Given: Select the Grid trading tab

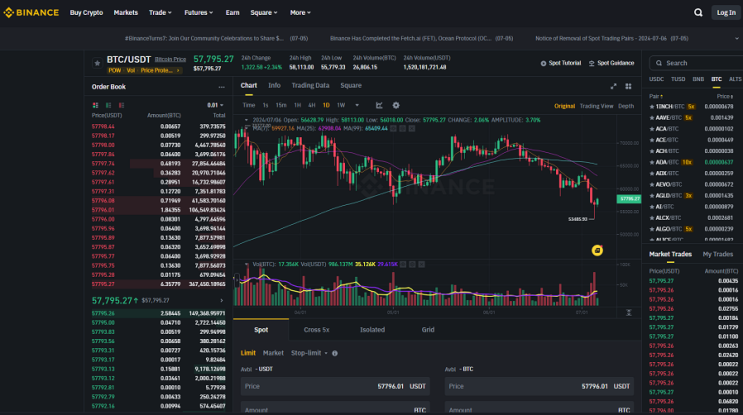Looking at the screenshot, I should point(428,330).
